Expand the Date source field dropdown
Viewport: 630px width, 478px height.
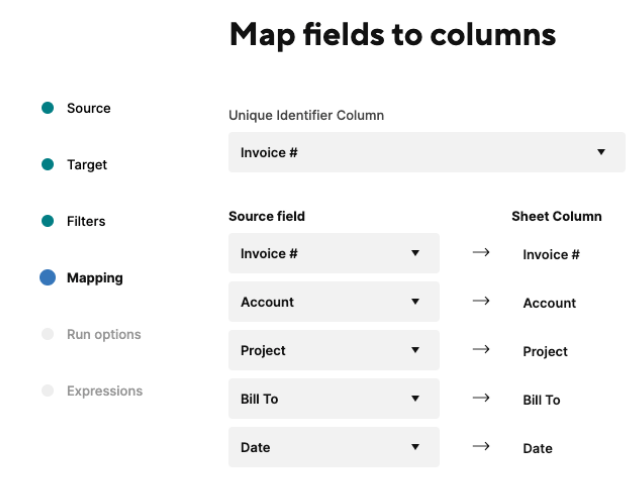tap(415, 448)
